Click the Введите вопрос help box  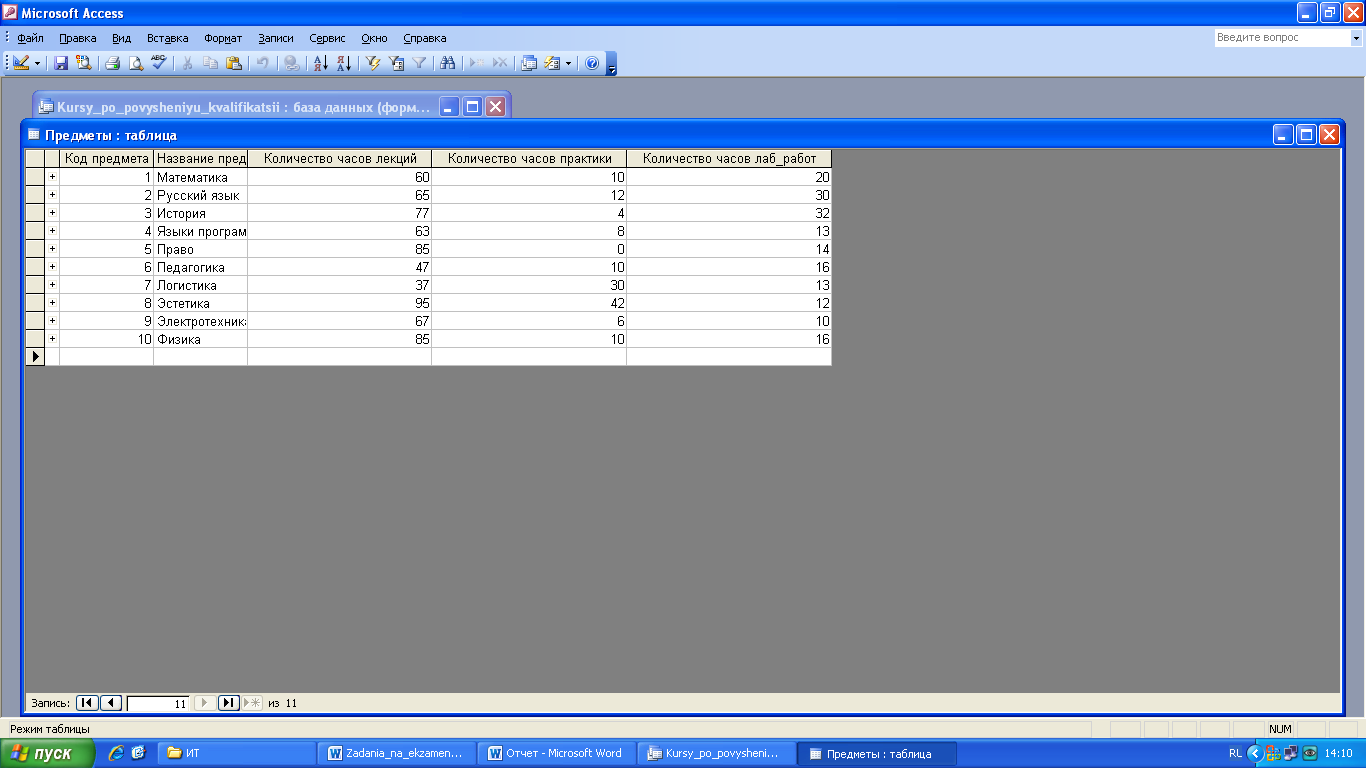(1282, 38)
